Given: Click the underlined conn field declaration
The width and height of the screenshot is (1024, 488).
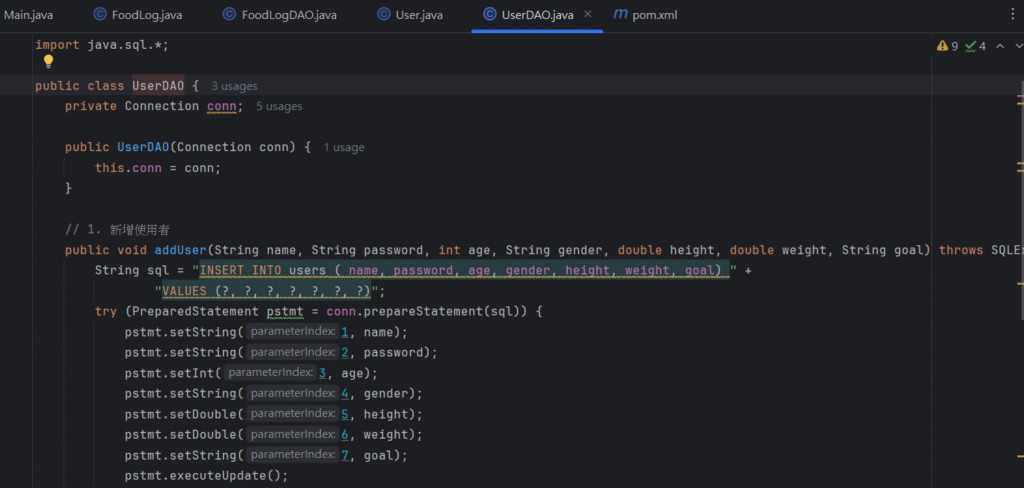Looking at the screenshot, I should point(221,106).
